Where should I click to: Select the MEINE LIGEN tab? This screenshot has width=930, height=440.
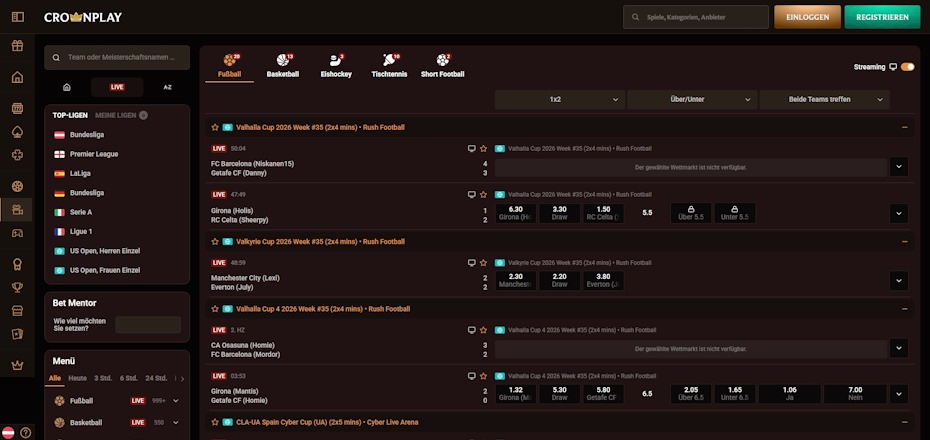[x=116, y=115]
